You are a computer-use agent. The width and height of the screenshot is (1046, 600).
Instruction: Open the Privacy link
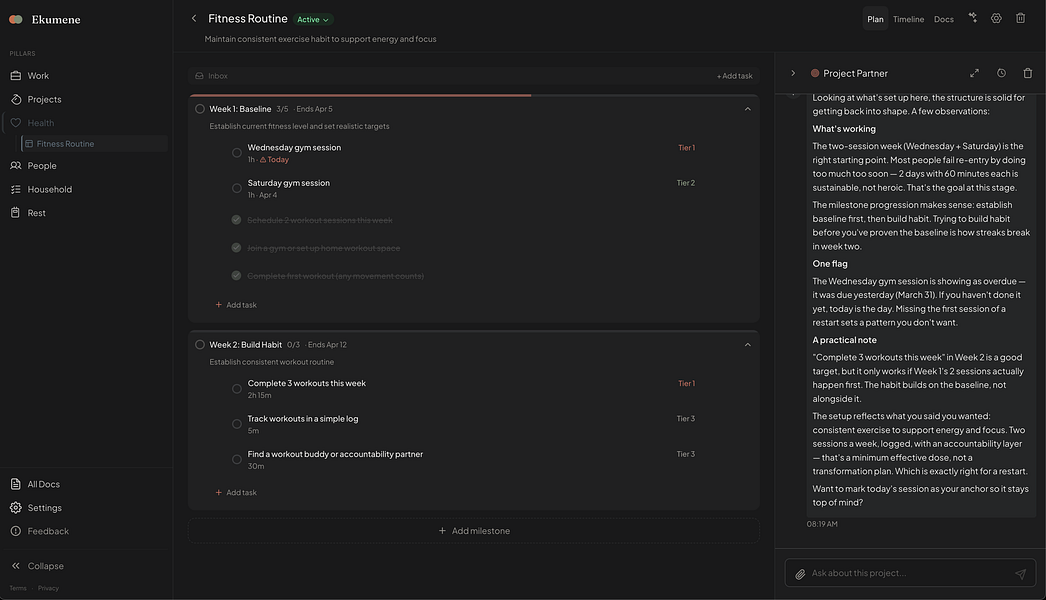click(48, 588)
